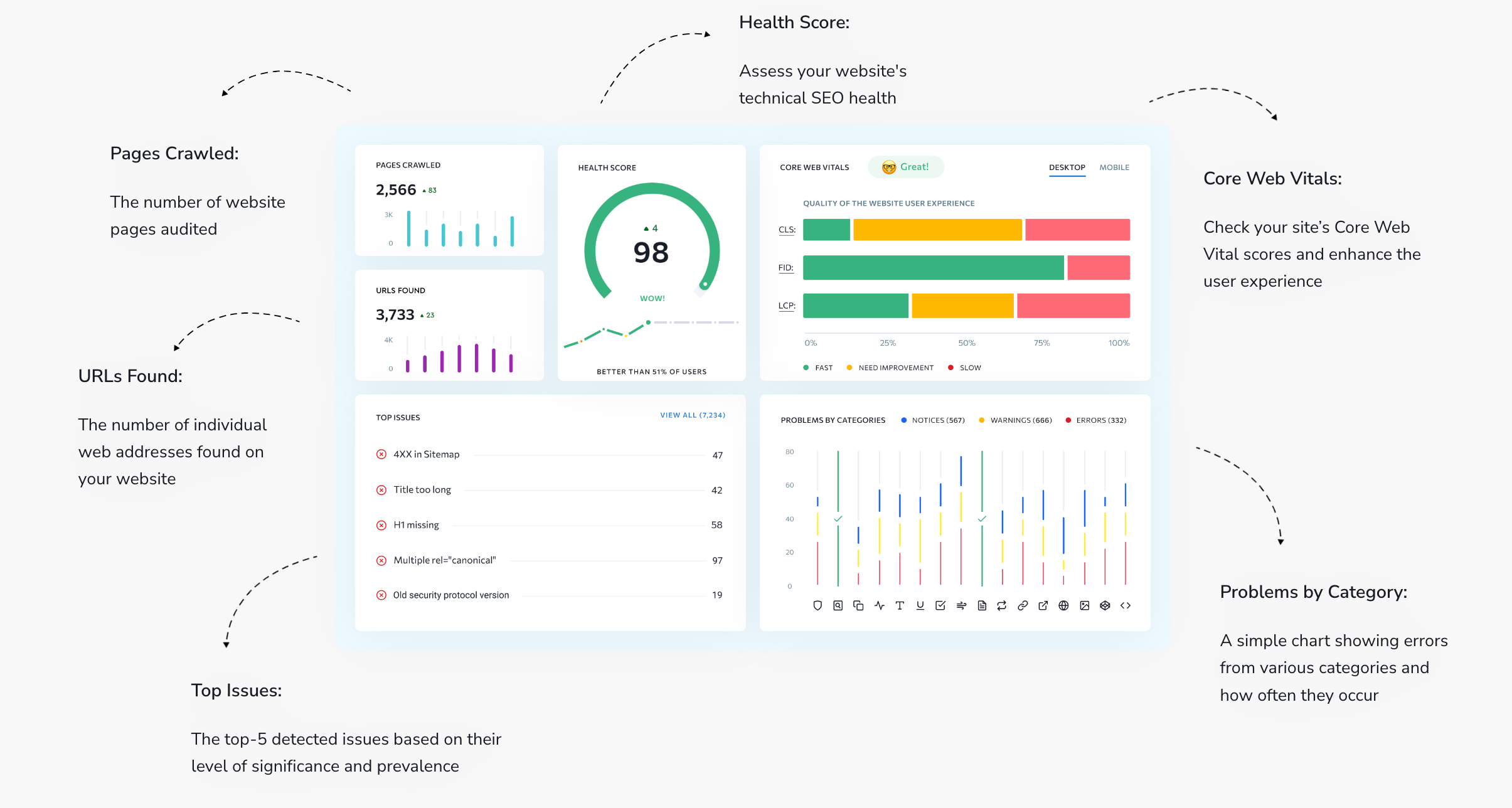Click the globe localization category icon
This screenshot has width=1512, height=808.
[x=1063, y=605]
